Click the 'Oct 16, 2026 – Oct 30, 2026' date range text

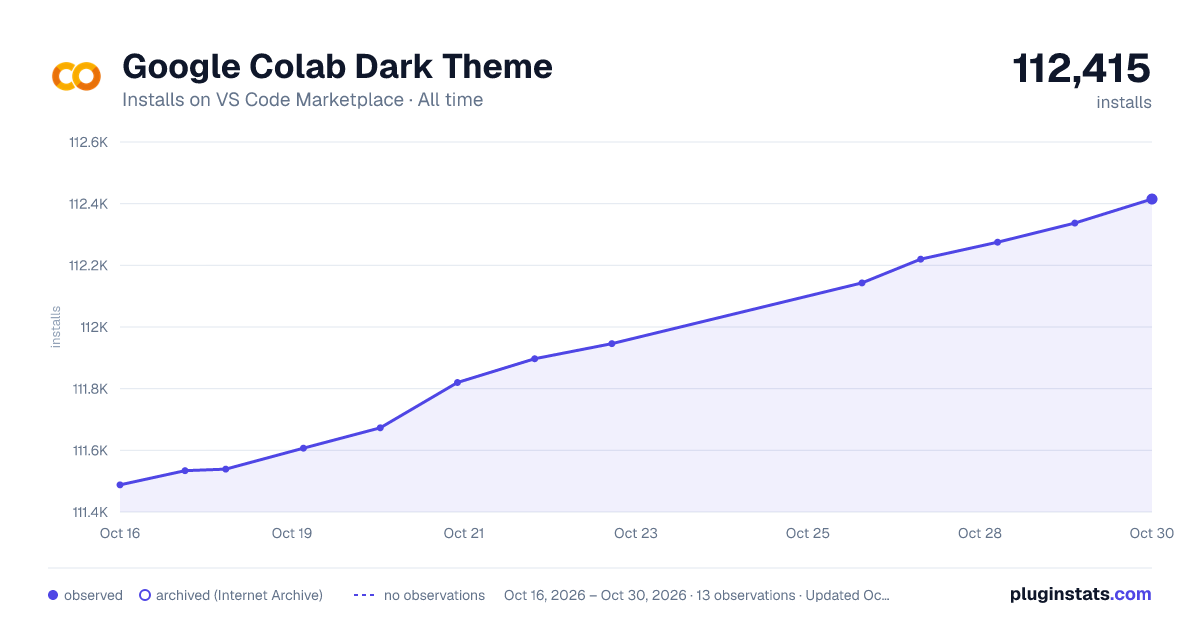pyautogui.click(x=595, y=595)
